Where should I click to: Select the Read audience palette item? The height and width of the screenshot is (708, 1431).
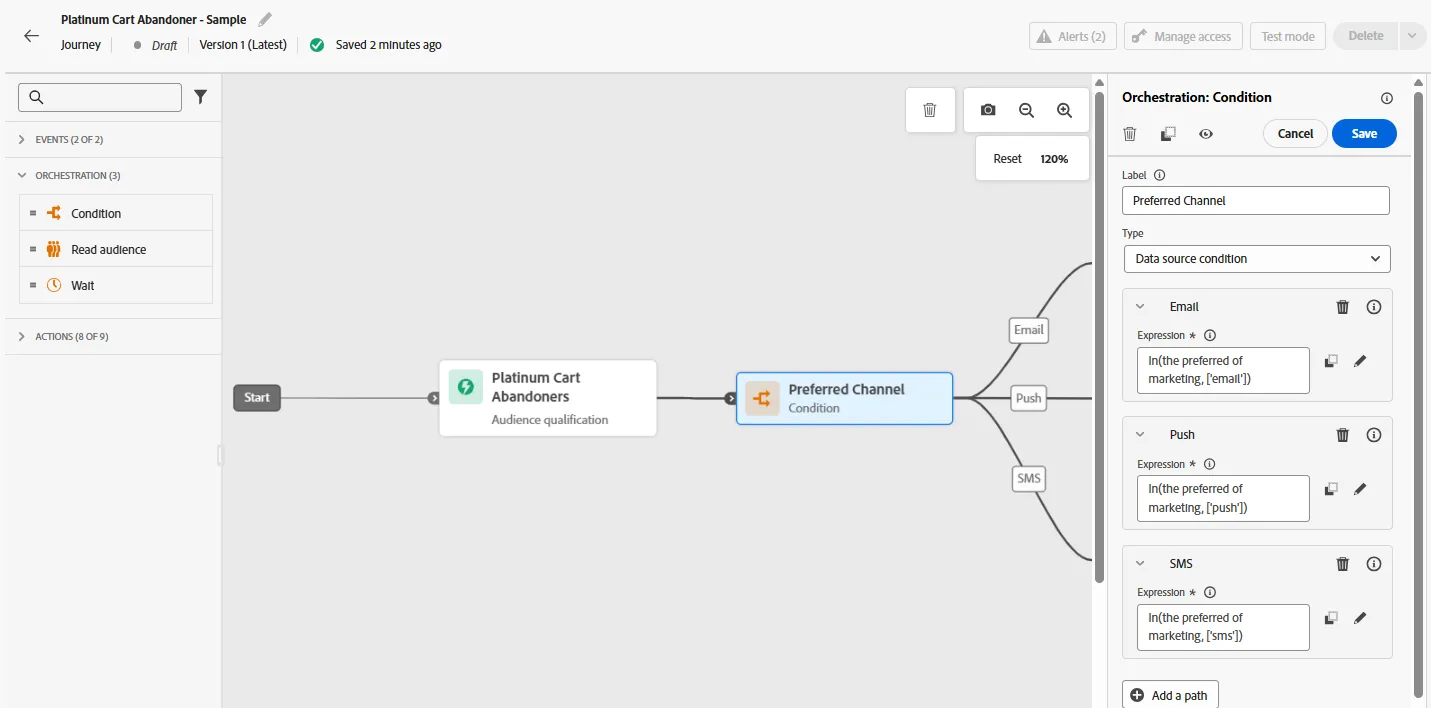pos(116,249)
